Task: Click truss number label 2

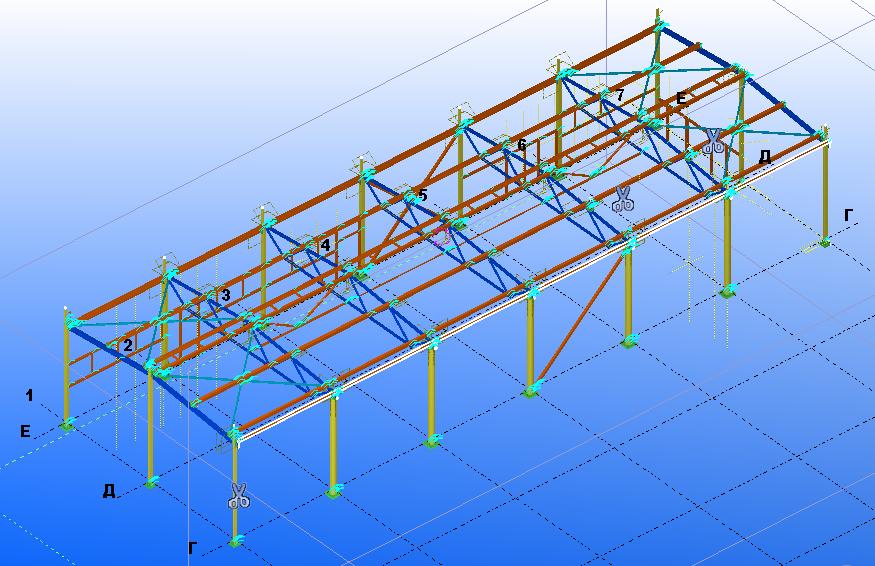Action: pyautogui.click(x=128, y=345)
